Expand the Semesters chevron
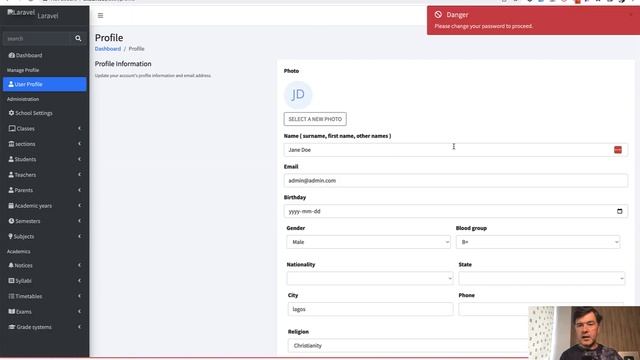This screenshot has height=360, width=640. click(x=79, y=221)
